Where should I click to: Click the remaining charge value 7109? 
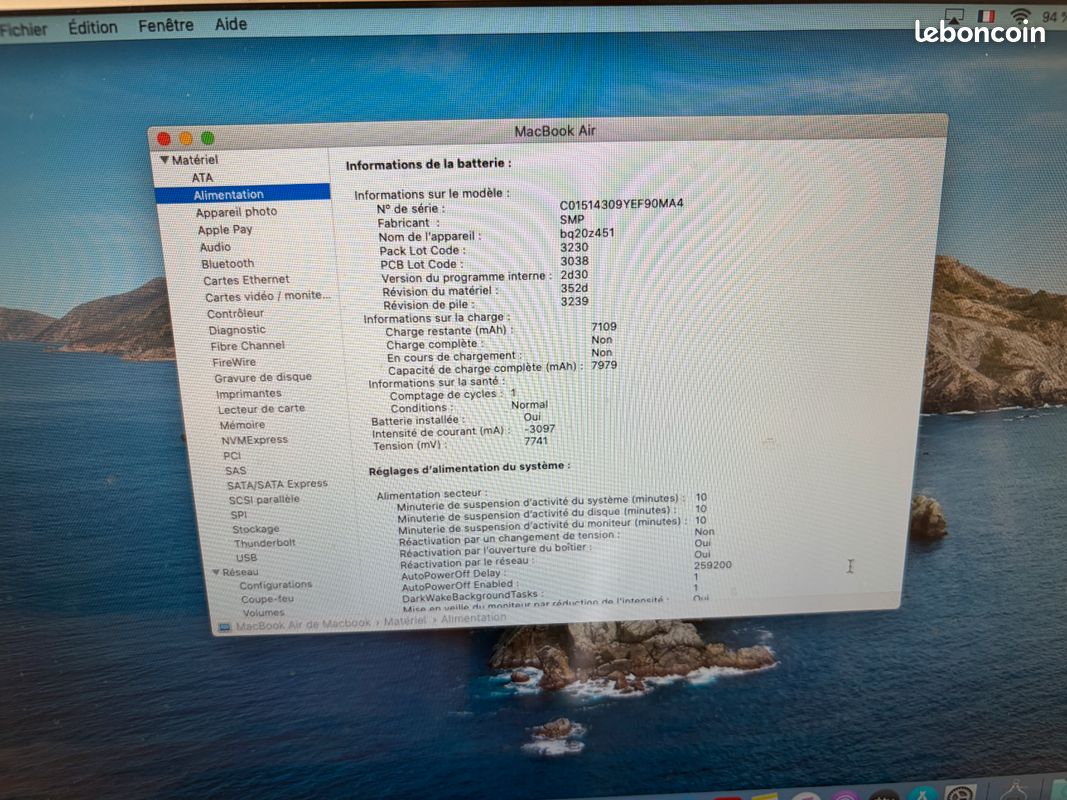604,327
